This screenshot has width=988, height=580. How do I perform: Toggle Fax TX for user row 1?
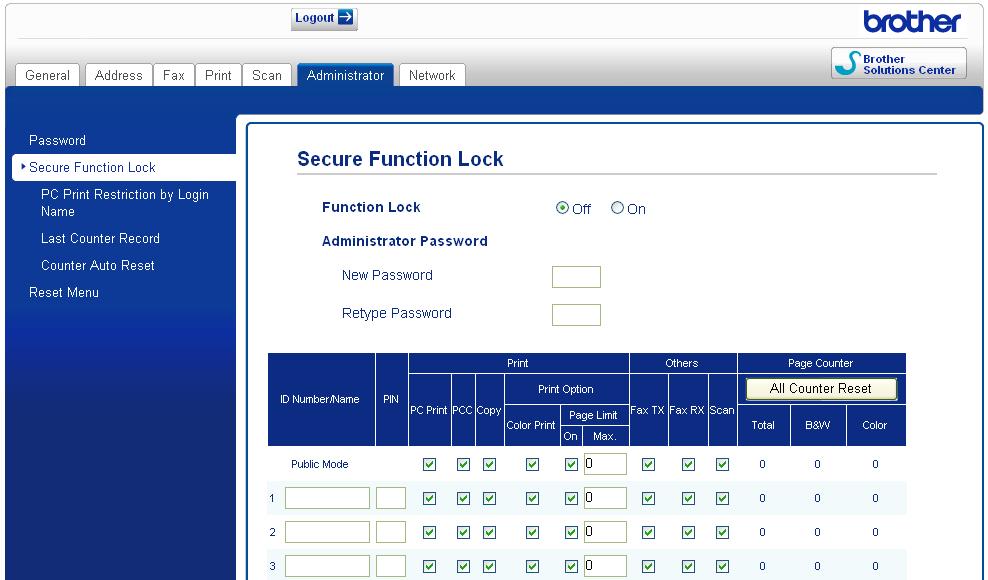point(648,499)
